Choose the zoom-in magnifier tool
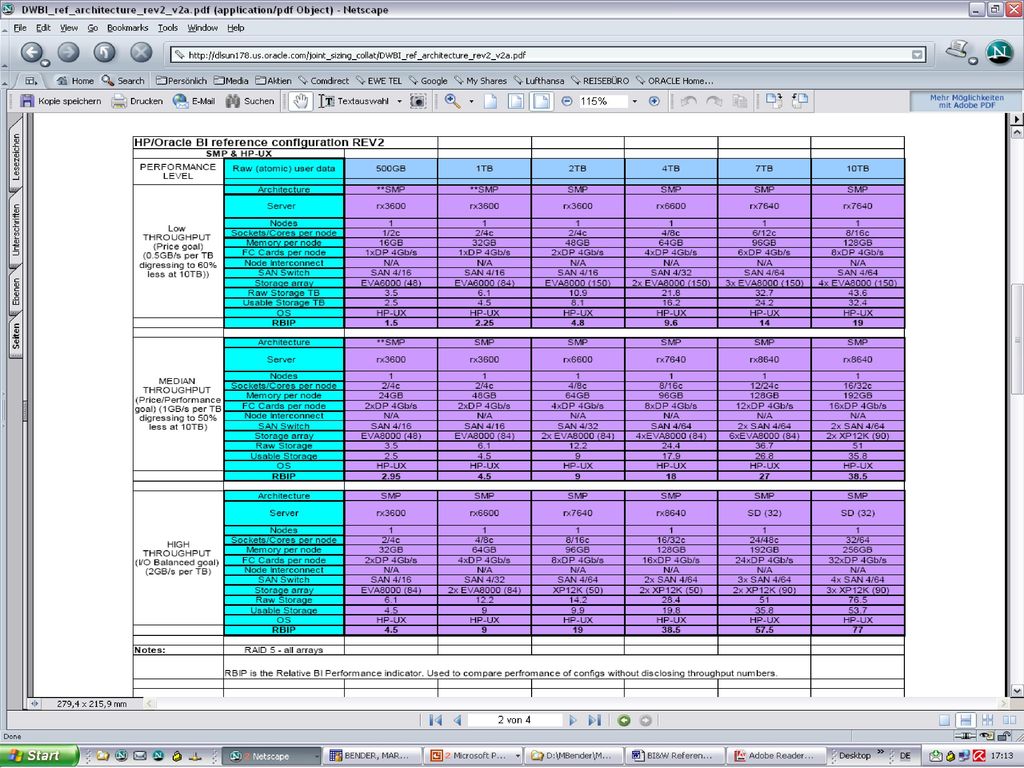The image size is (1024, 768). click(x=452, y=101)
